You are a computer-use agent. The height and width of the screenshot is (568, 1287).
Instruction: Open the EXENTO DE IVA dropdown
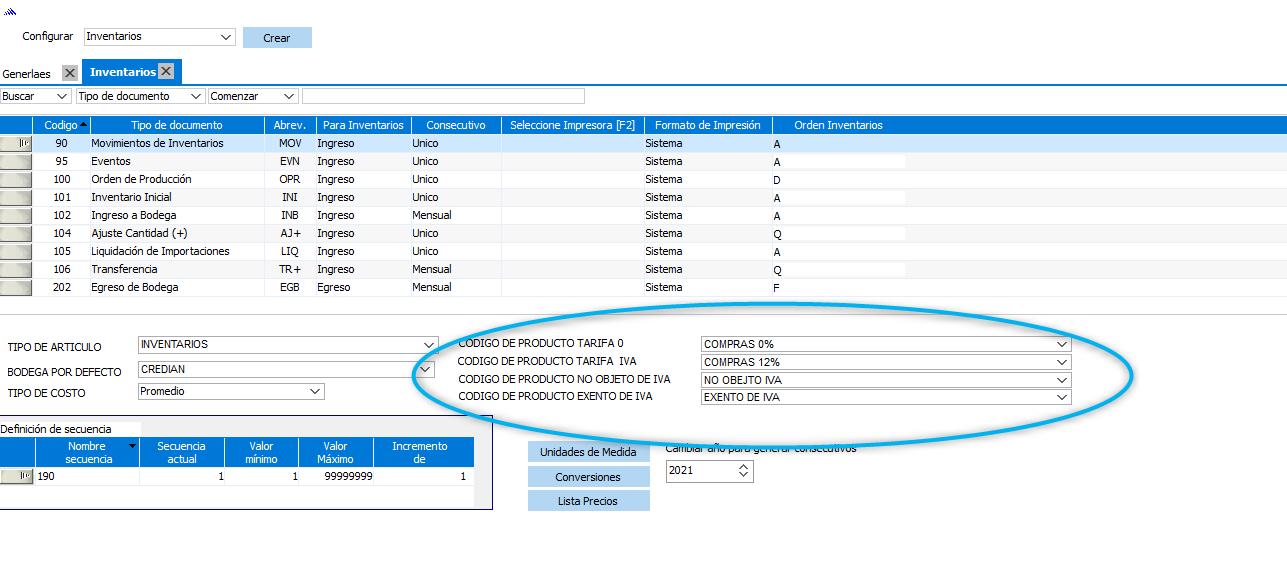pos(1061,398)
